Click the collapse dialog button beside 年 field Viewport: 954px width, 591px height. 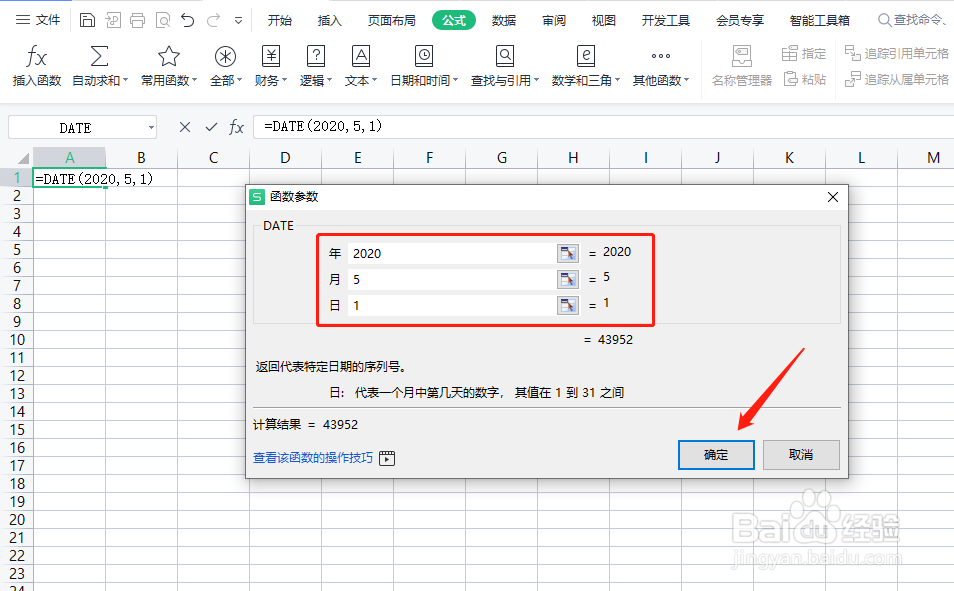pos(567,253)
